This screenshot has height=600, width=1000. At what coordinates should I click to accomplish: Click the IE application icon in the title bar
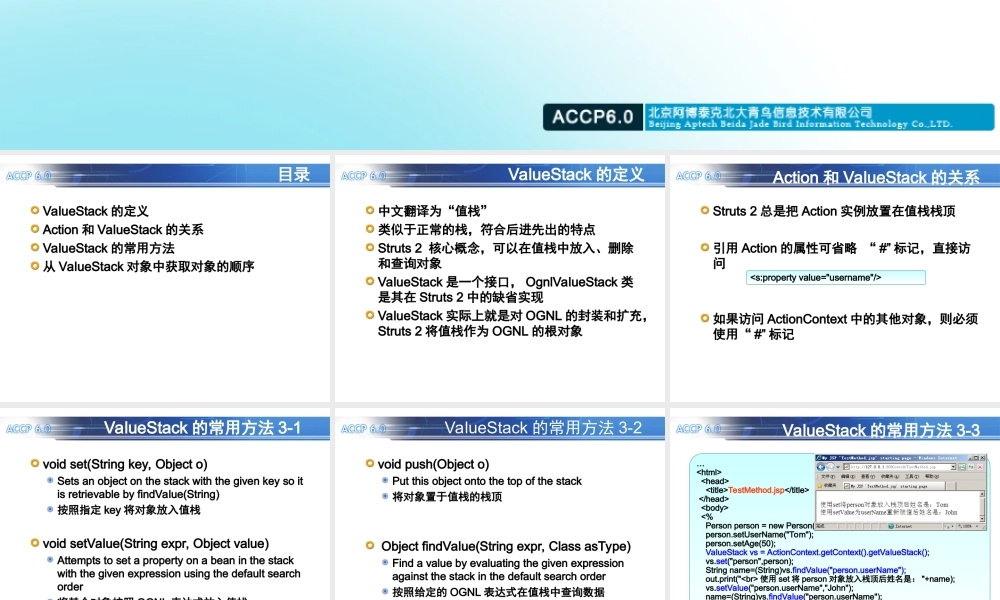(x=818, y=458)
